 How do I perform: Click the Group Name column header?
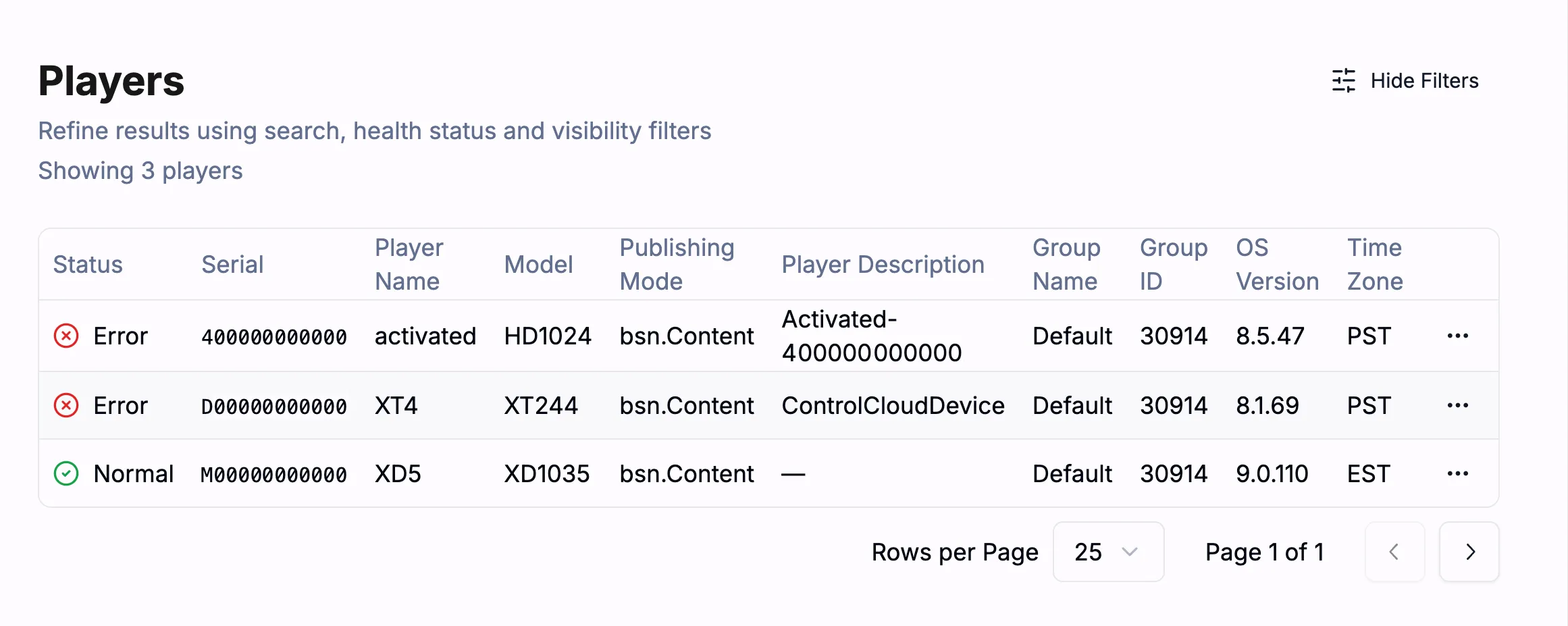coord(1066,264)
